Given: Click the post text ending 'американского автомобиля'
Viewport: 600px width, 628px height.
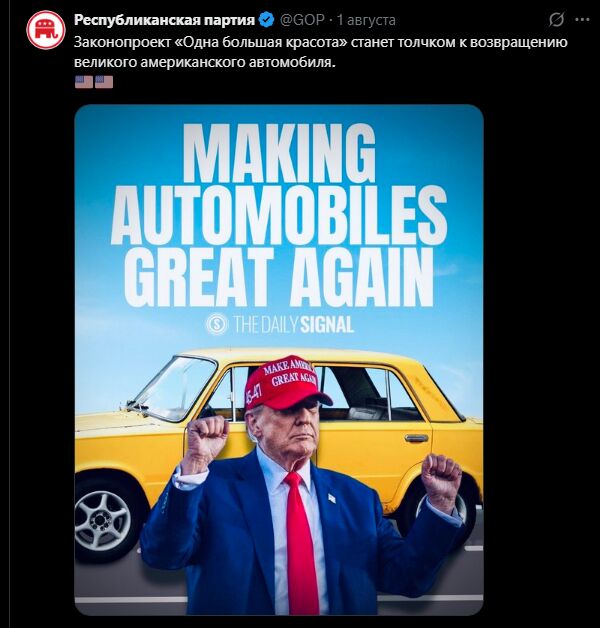Looking at the screenshot, I should (x=204, y=63).
